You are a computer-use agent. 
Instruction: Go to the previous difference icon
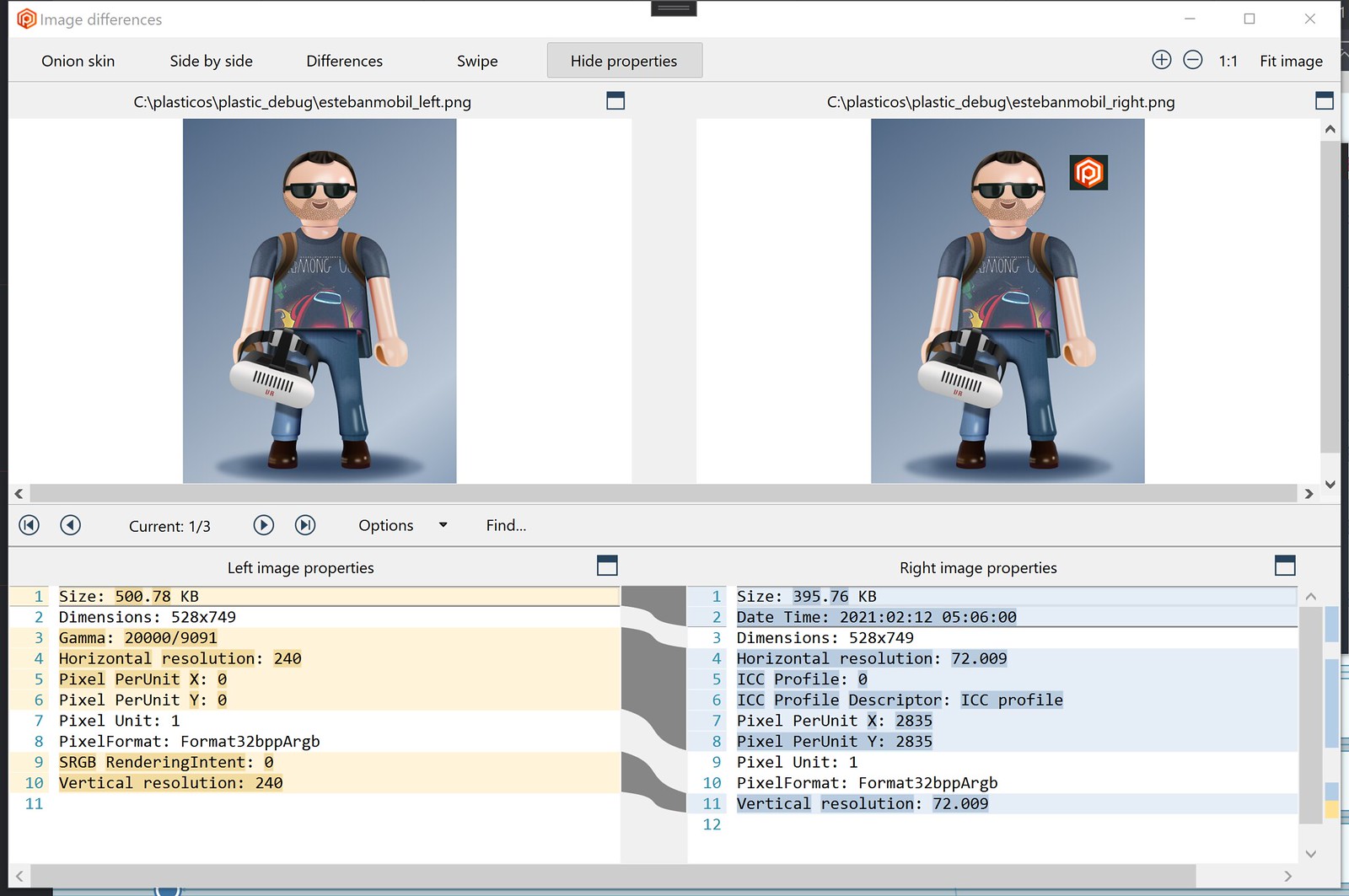pos(71,524)
